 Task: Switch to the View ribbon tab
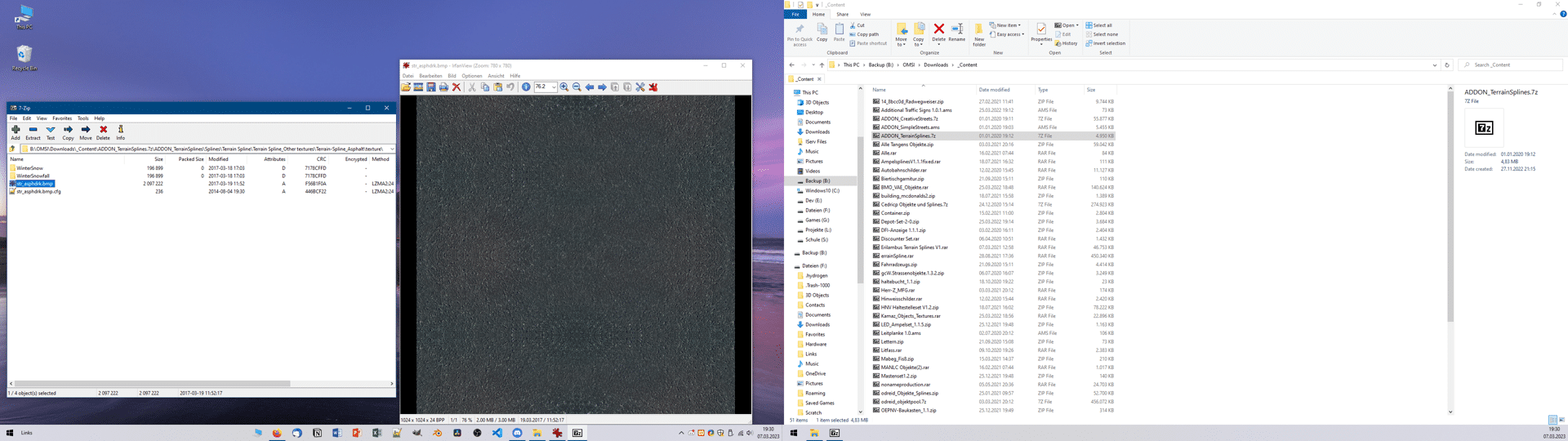coord(865,14)
